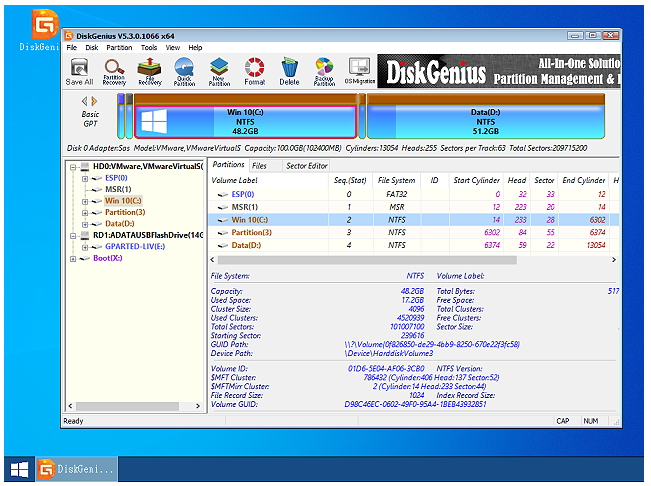Viewport: 651px width, 486px height.
Task: Select Boot(X:) in the disk tree
Action: [108, 258]
